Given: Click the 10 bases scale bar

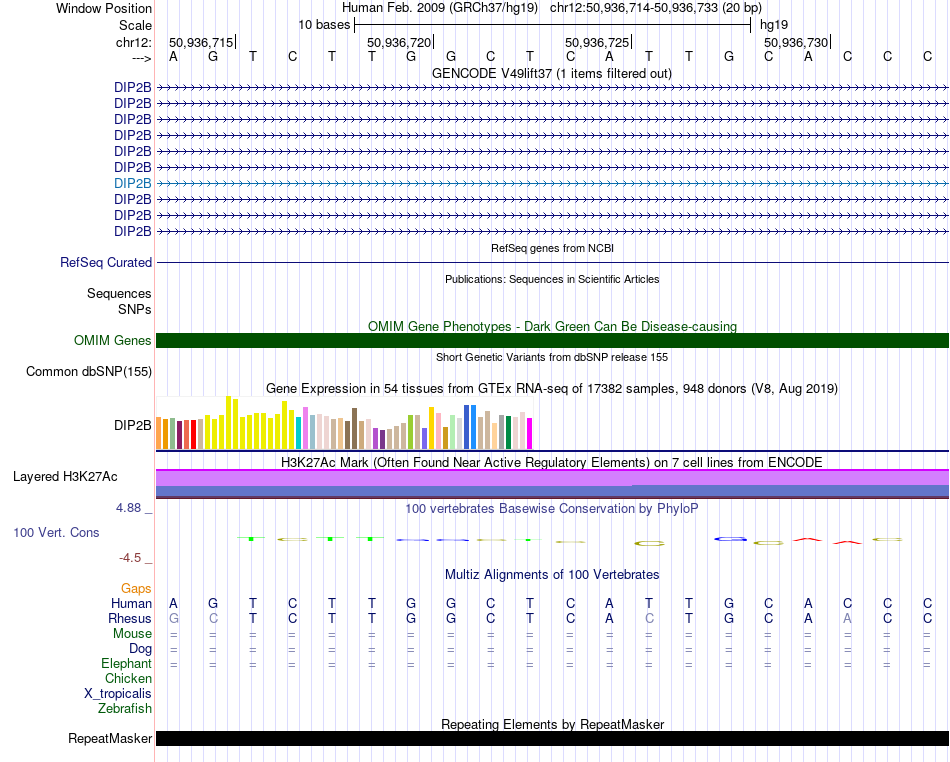Looking at the screenshot, I should (553, 25).
